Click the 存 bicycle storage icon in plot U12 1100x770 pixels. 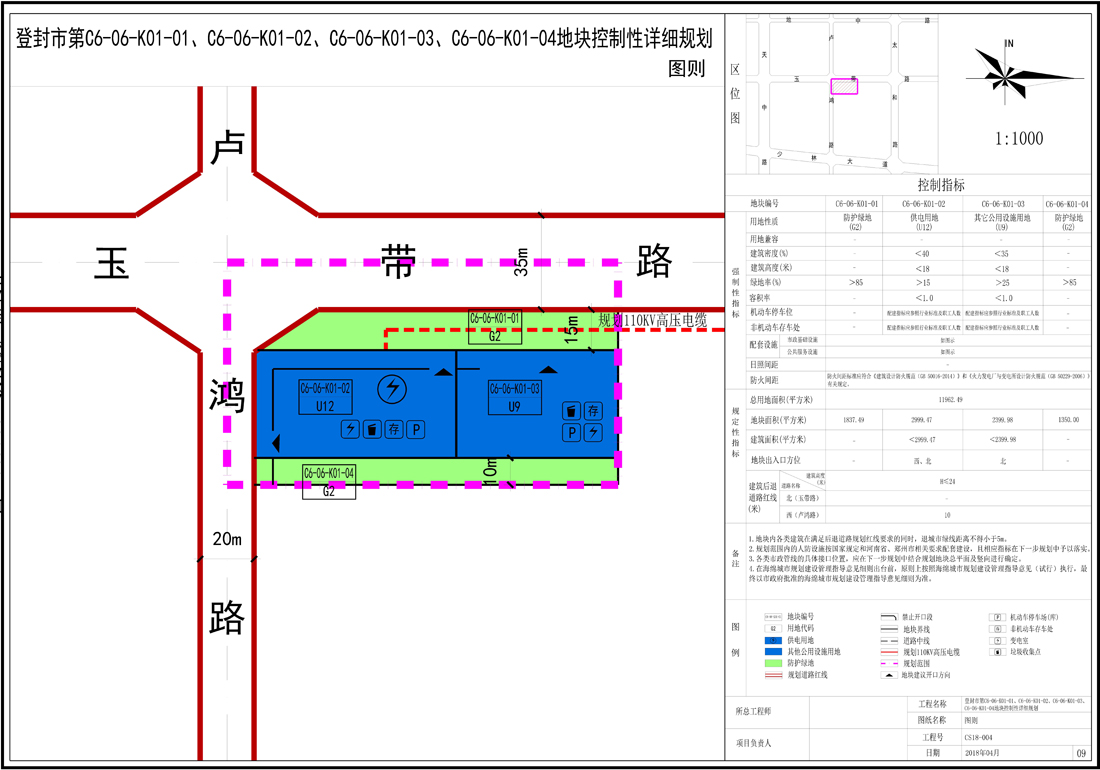(393, 430)
